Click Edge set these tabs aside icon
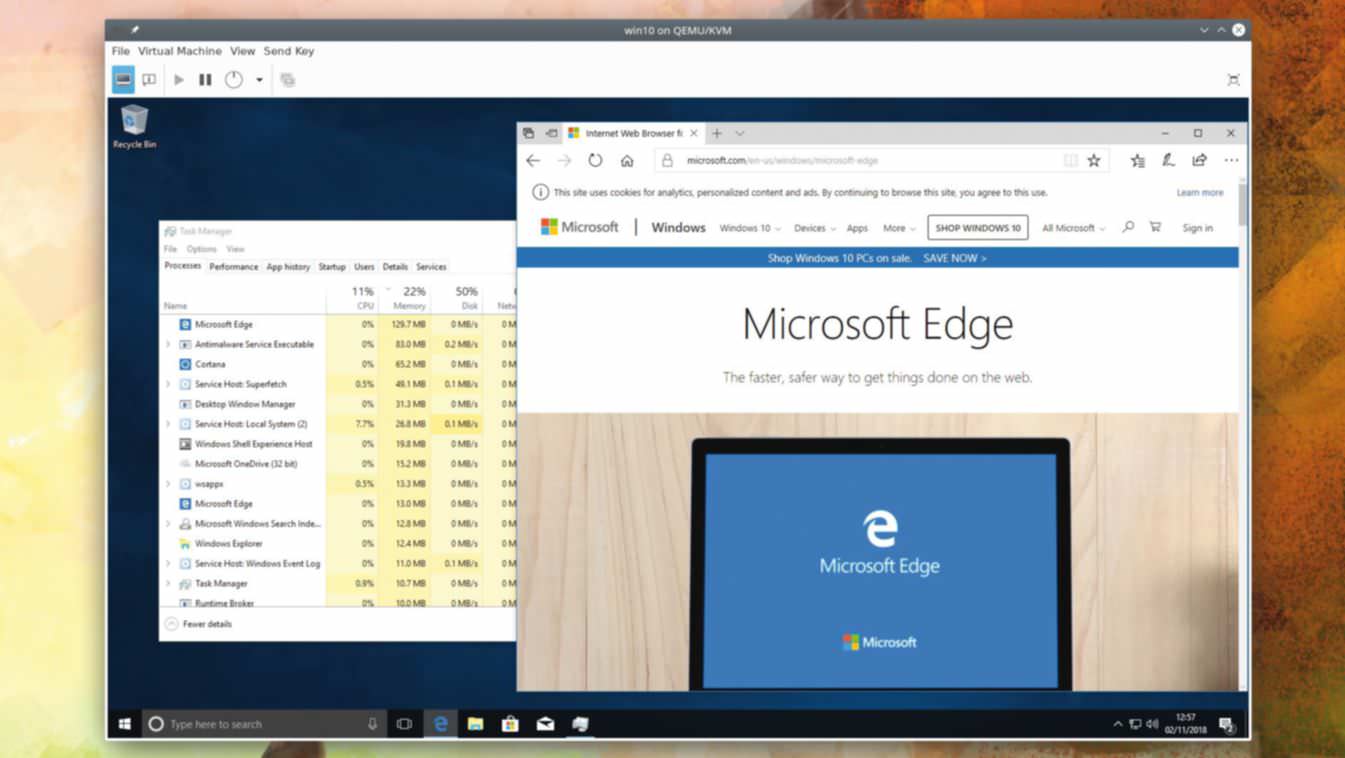 pos(551,133)
